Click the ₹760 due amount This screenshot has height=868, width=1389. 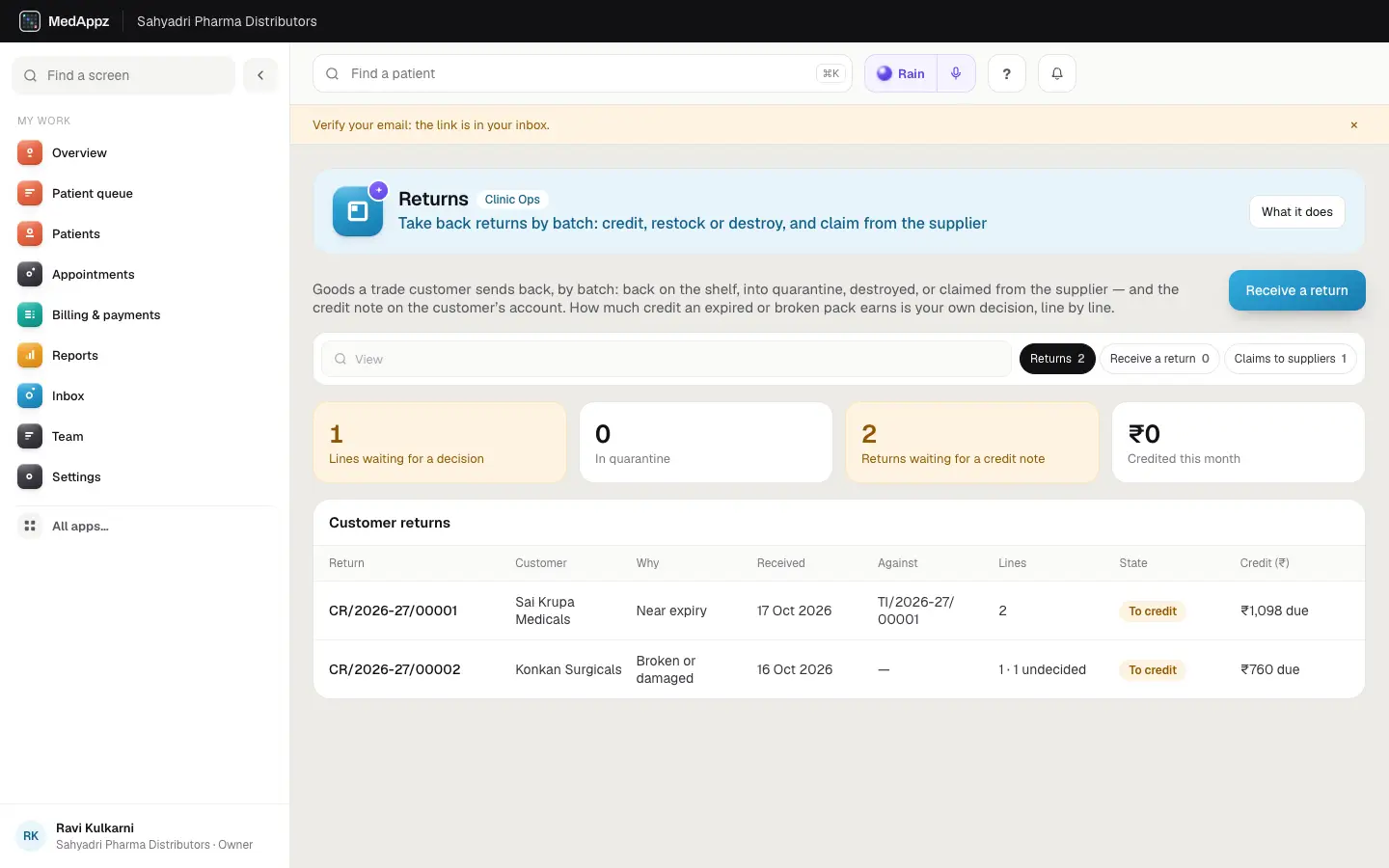click(x=1270, y=669)
